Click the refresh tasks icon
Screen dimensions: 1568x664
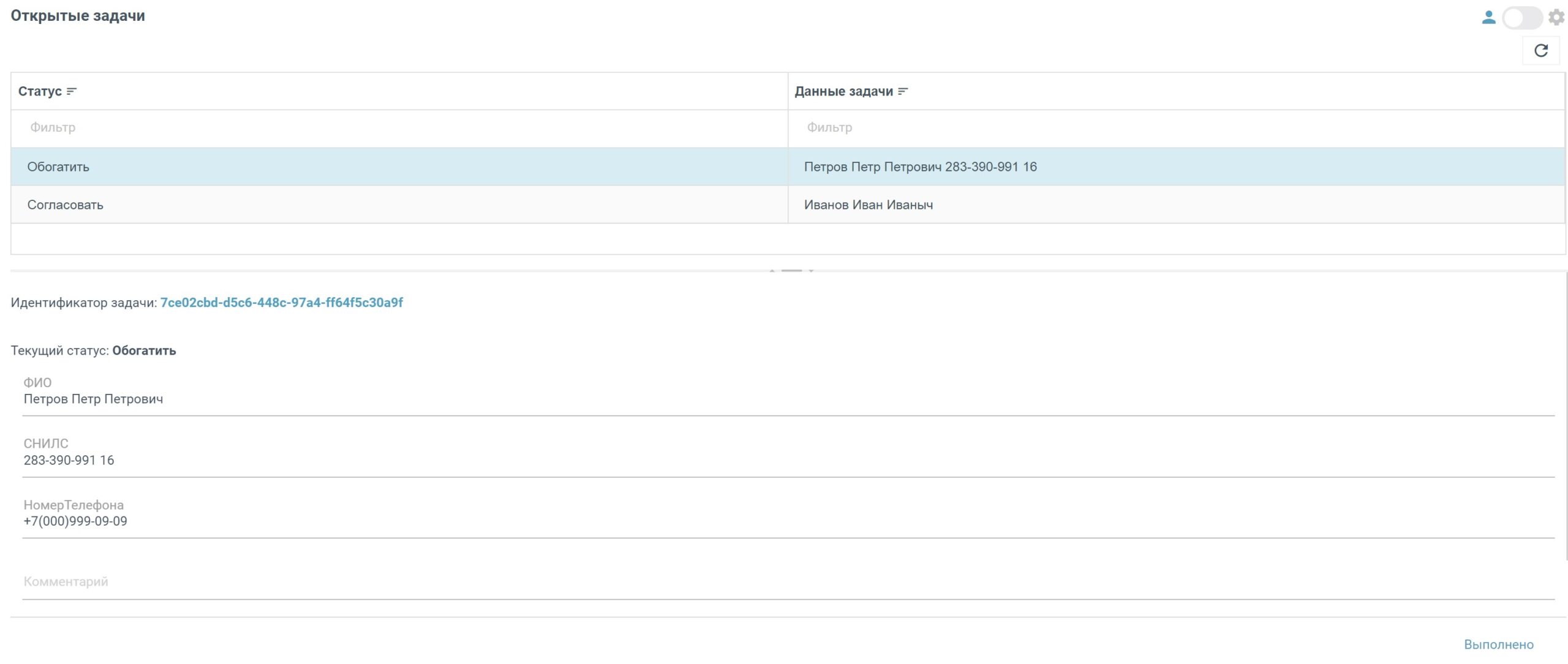point(1540,50)
